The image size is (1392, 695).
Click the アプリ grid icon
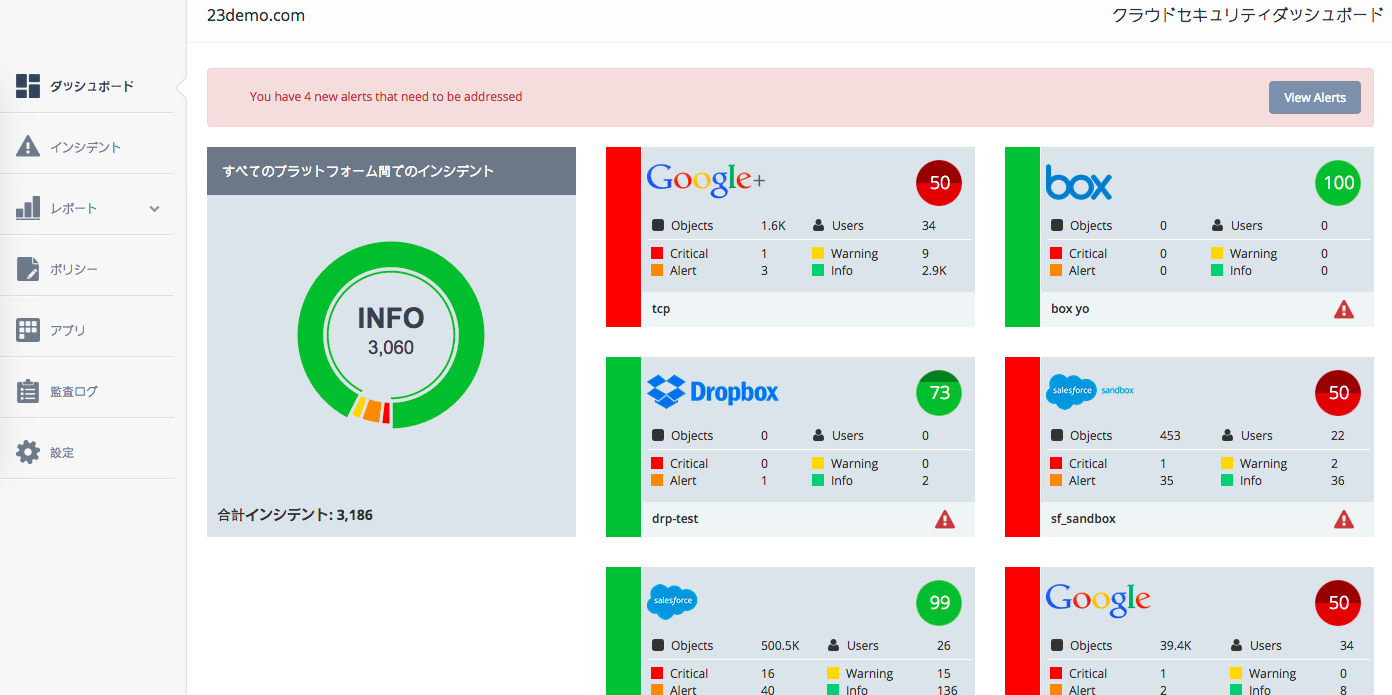(28, 330)
